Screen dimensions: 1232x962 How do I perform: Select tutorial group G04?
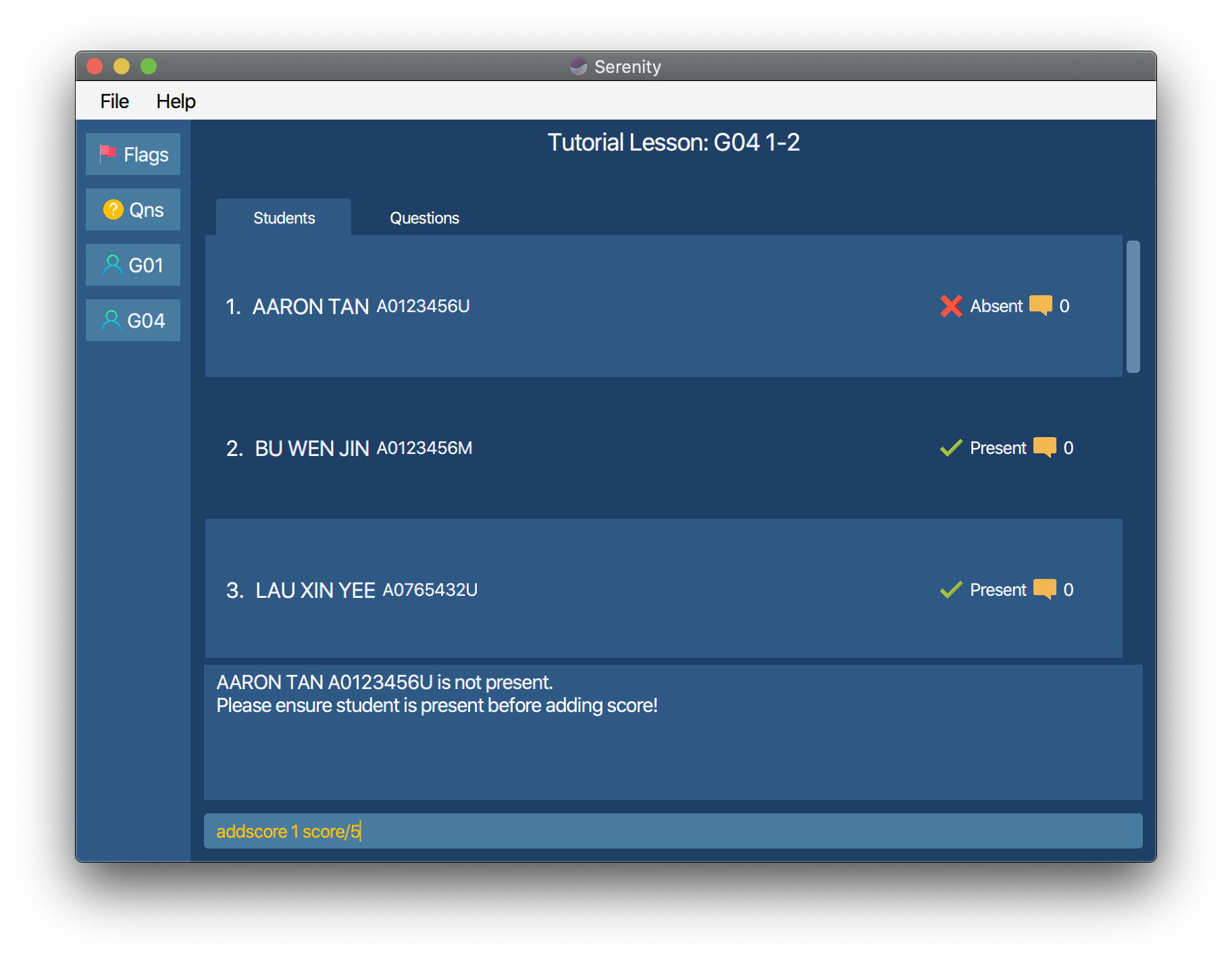[133, 320]
